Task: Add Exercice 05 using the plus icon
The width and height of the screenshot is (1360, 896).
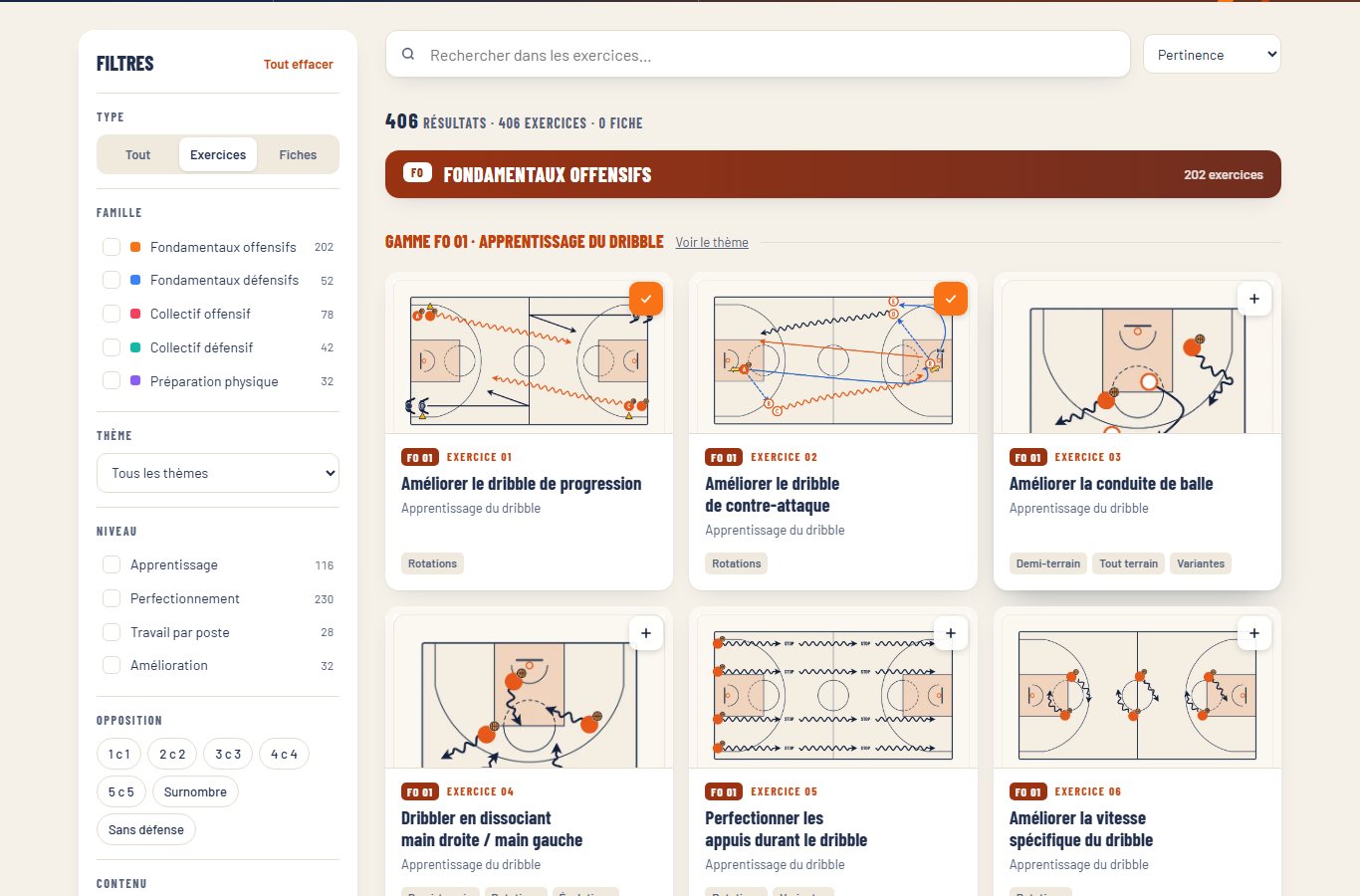Action: click(x=951, y=633)
